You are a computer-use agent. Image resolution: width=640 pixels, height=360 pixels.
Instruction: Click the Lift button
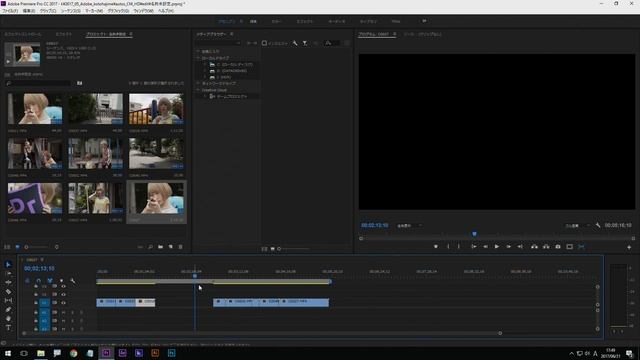click(x=534, y=247)
